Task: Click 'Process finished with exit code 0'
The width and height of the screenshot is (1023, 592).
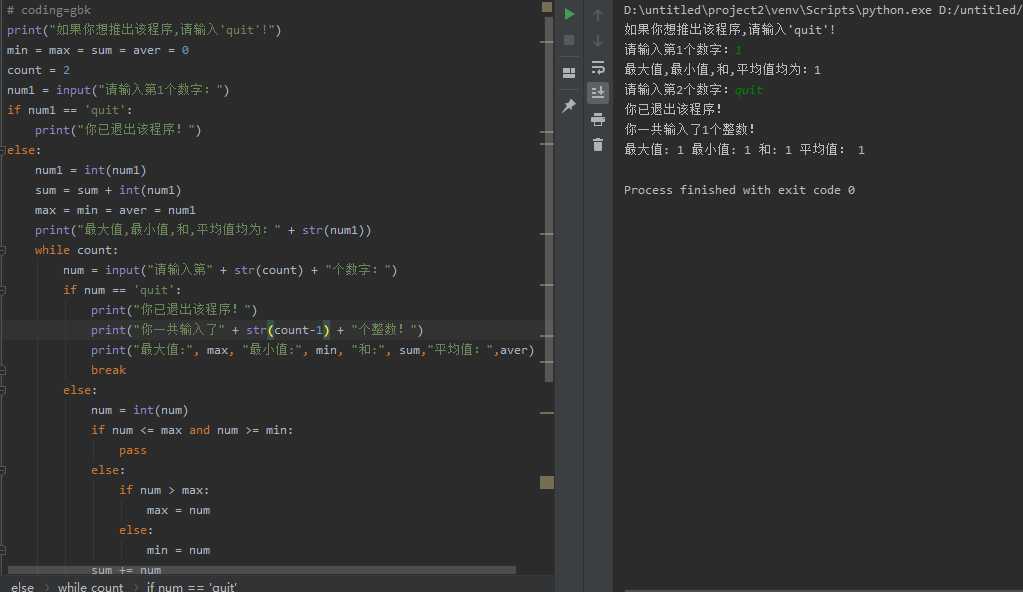Action: [x=739, y=190]
